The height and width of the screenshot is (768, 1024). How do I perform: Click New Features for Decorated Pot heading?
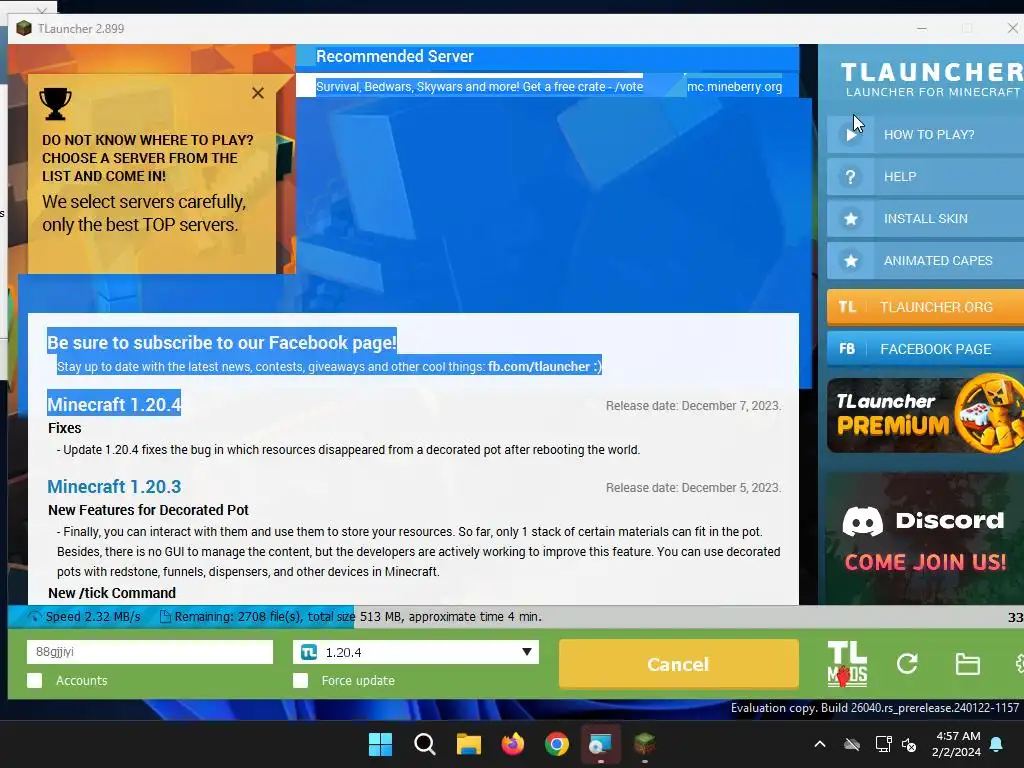(148, 510)
